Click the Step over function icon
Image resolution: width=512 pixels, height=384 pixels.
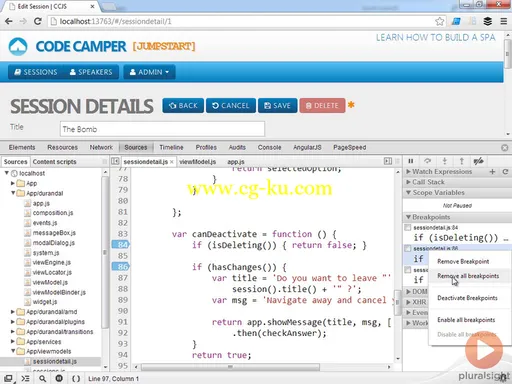(427, 161)
